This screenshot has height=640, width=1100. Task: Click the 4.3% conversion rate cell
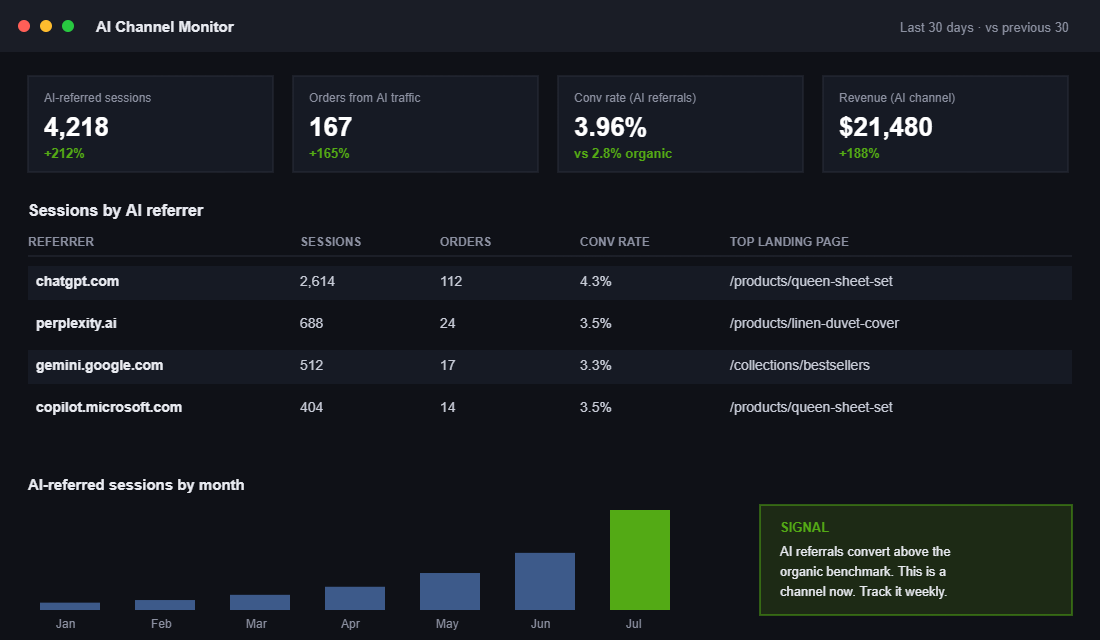click(596, 281)
